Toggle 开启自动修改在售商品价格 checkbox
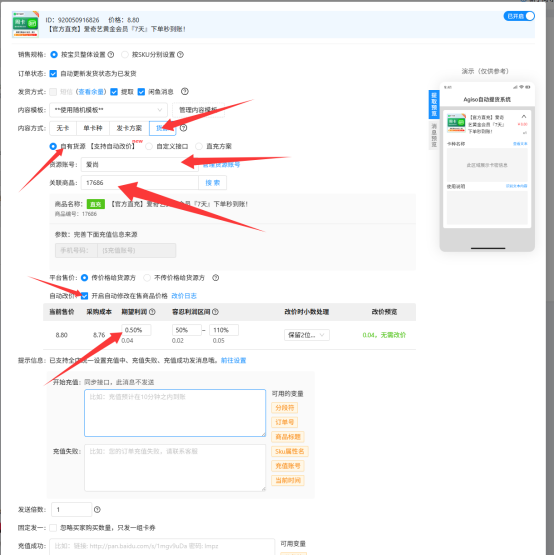The width and height of the screenshot is (555, 555). coord(84,296)
